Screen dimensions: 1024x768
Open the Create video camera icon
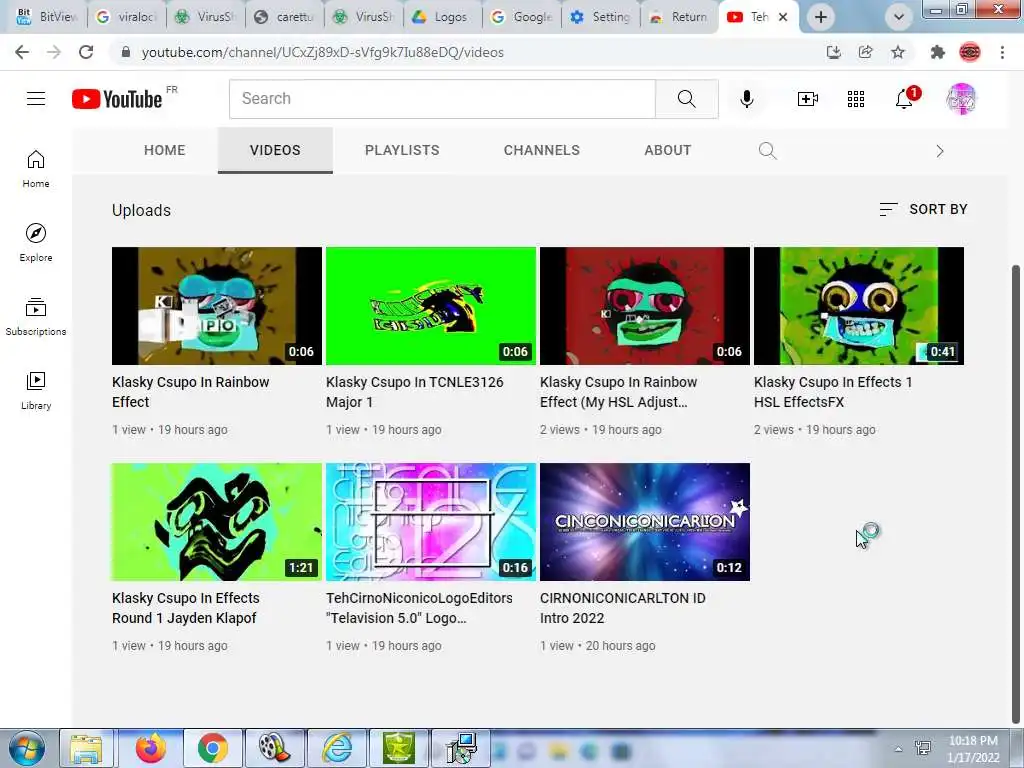click(x=807, y=99)
